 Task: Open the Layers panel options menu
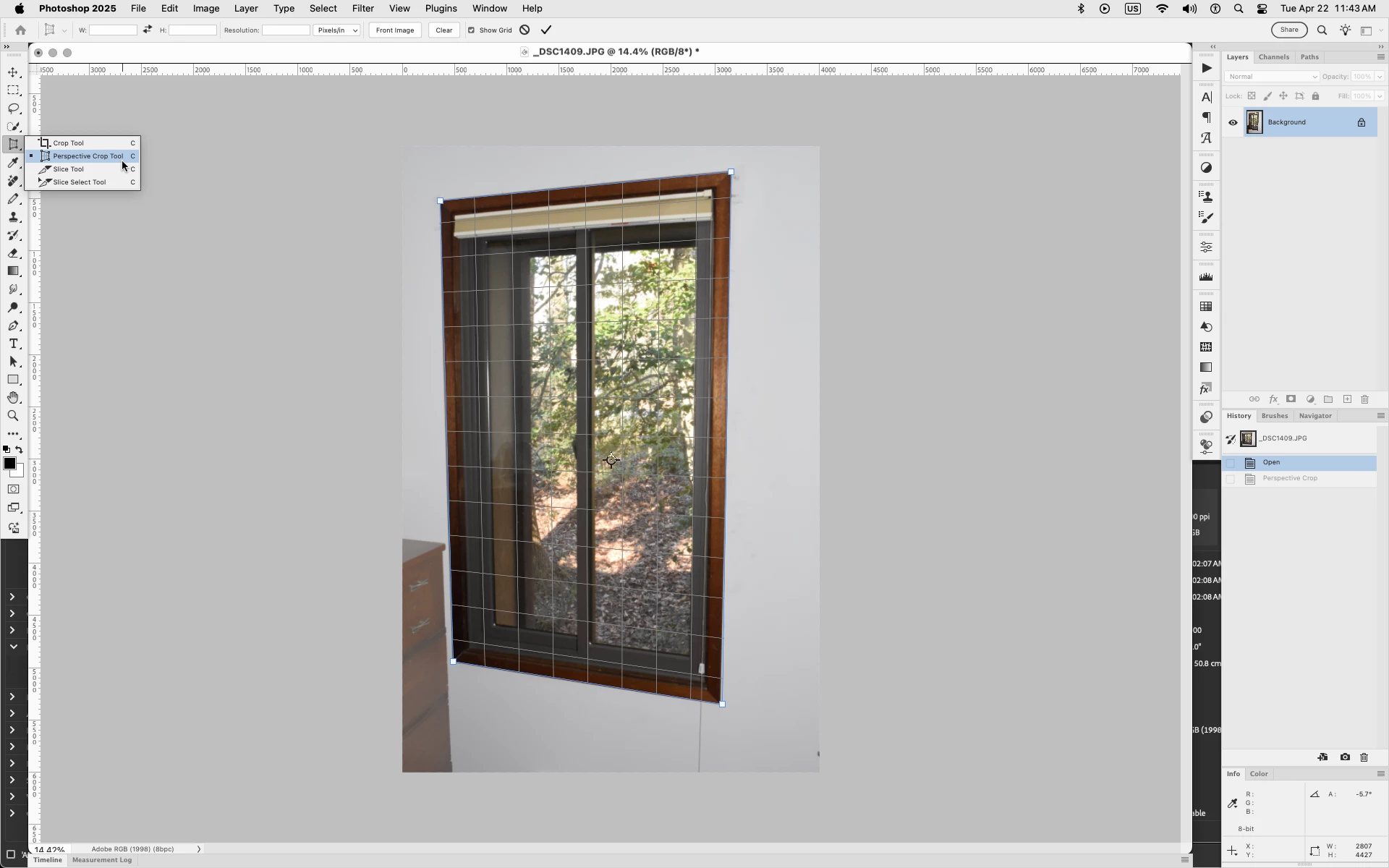pos(1380,57)
